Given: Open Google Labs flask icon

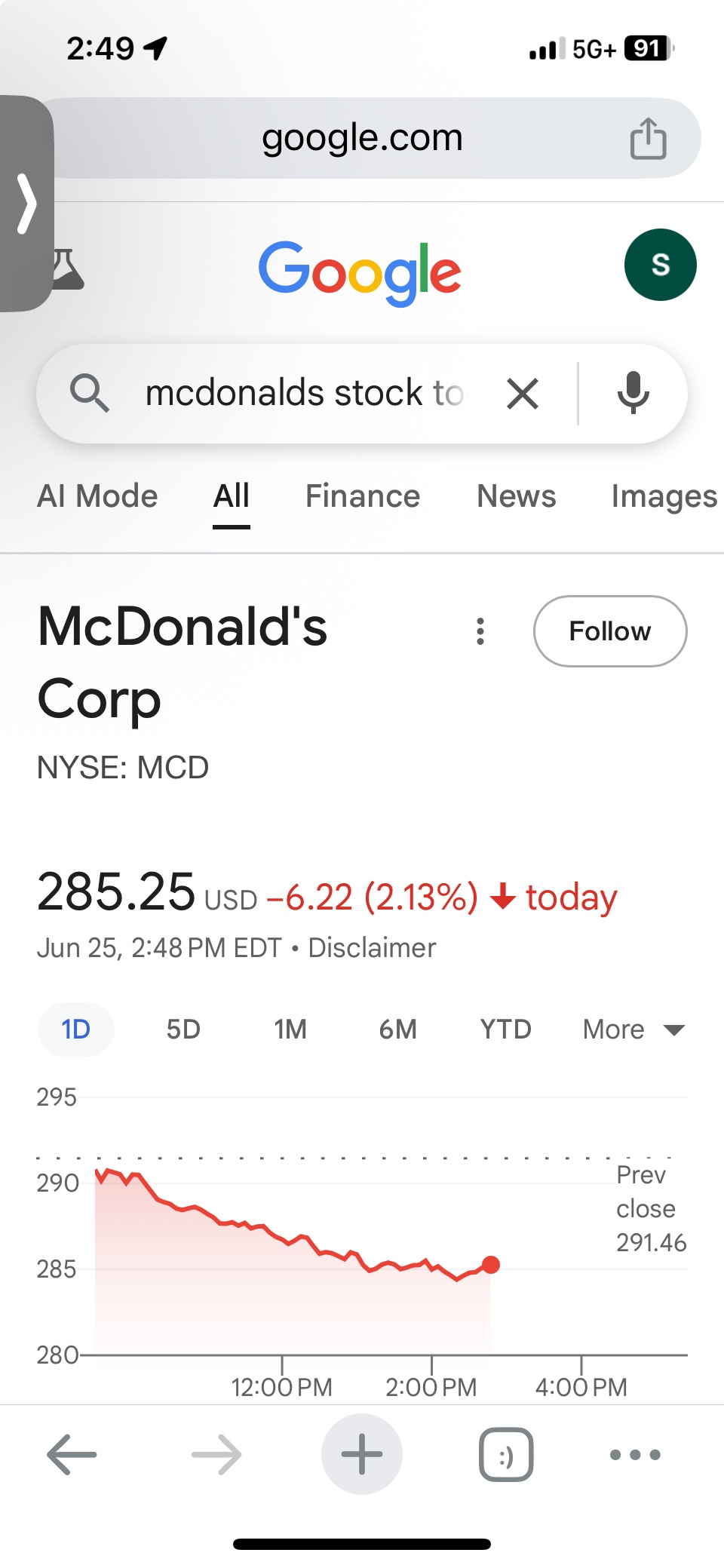Looking at the screenshot, I should point(69,270).
